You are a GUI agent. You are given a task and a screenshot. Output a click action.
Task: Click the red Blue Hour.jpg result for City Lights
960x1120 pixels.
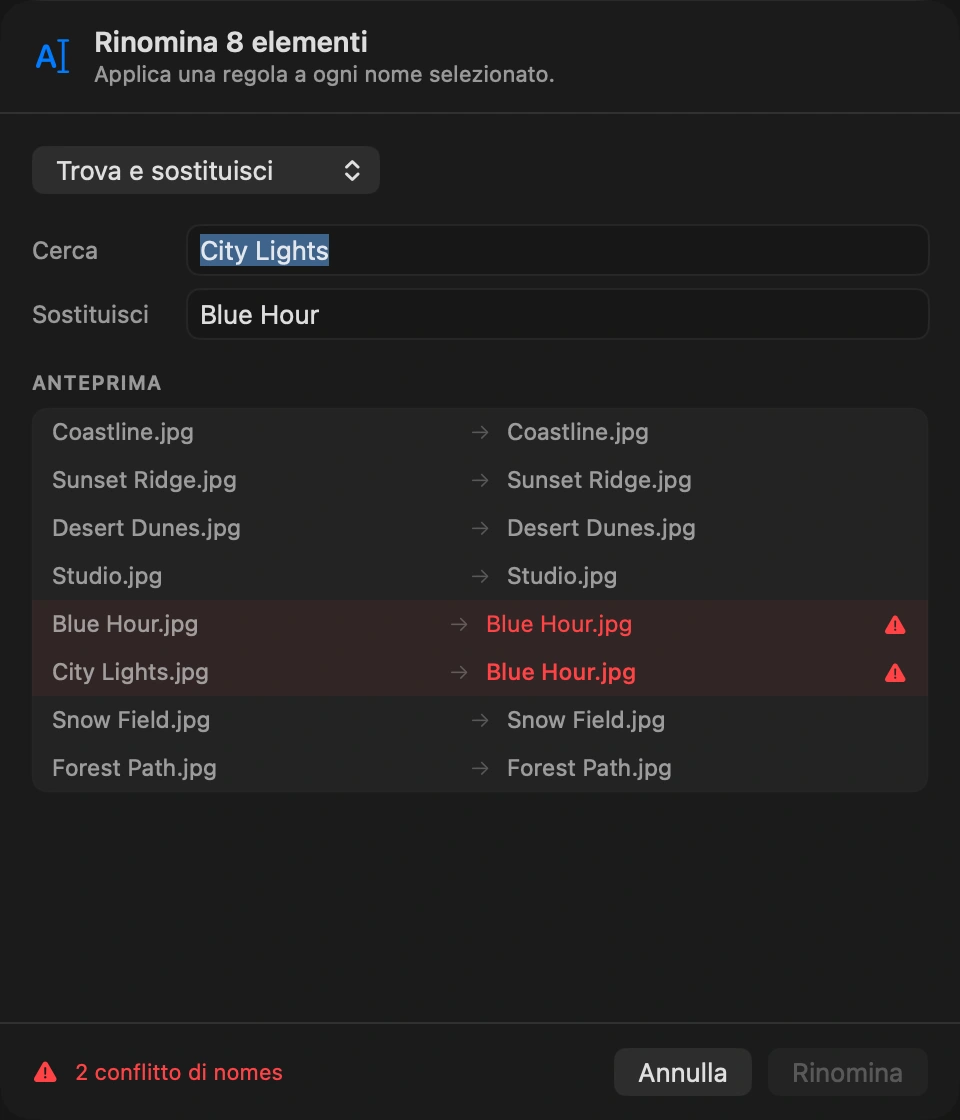561,672
